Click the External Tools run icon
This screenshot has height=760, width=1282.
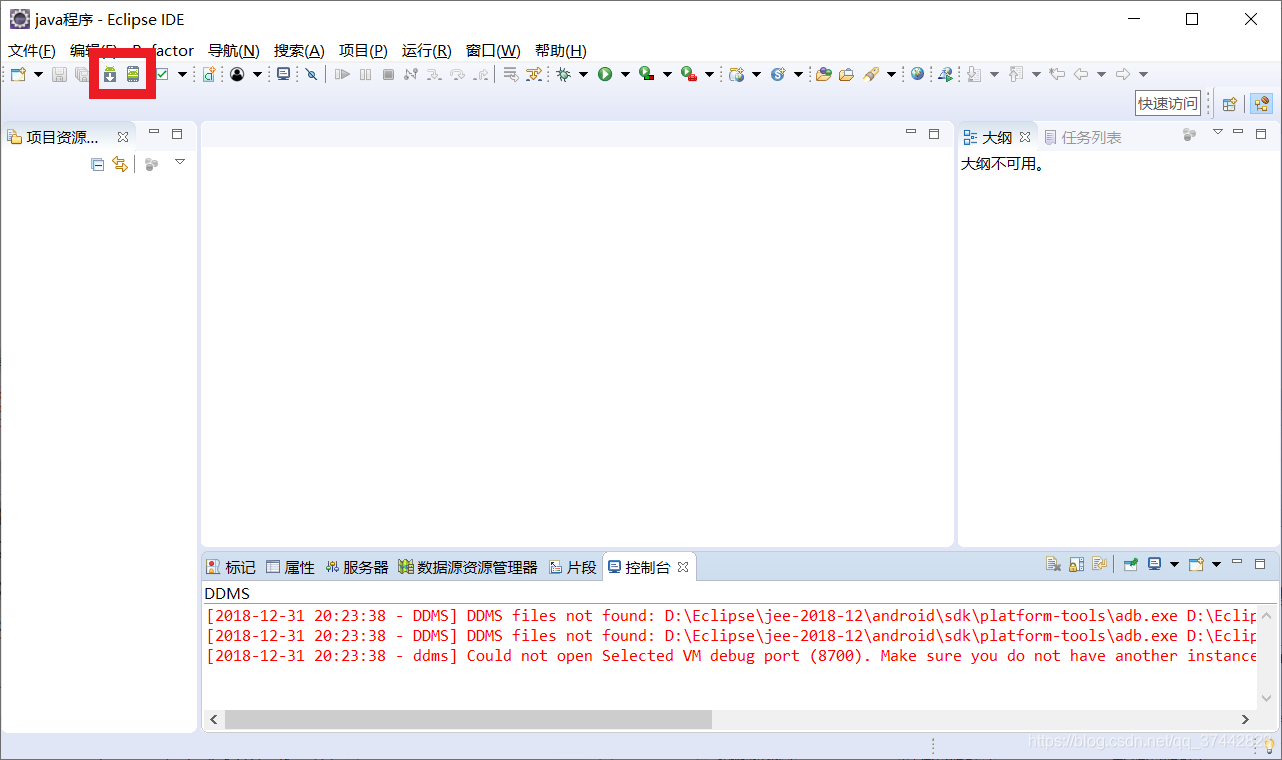pyautogui.click(x=689, y=74)
